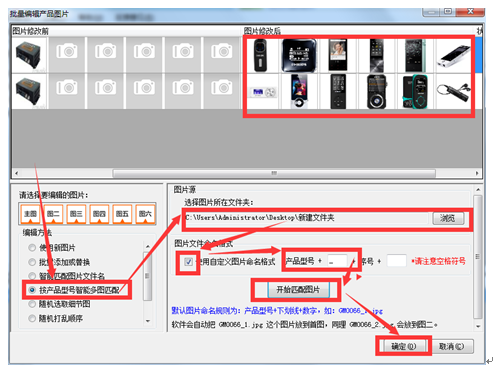Click the 图片修改前 column header
The height and width of the screenshot is (368, 495).
tap(31, 31)
